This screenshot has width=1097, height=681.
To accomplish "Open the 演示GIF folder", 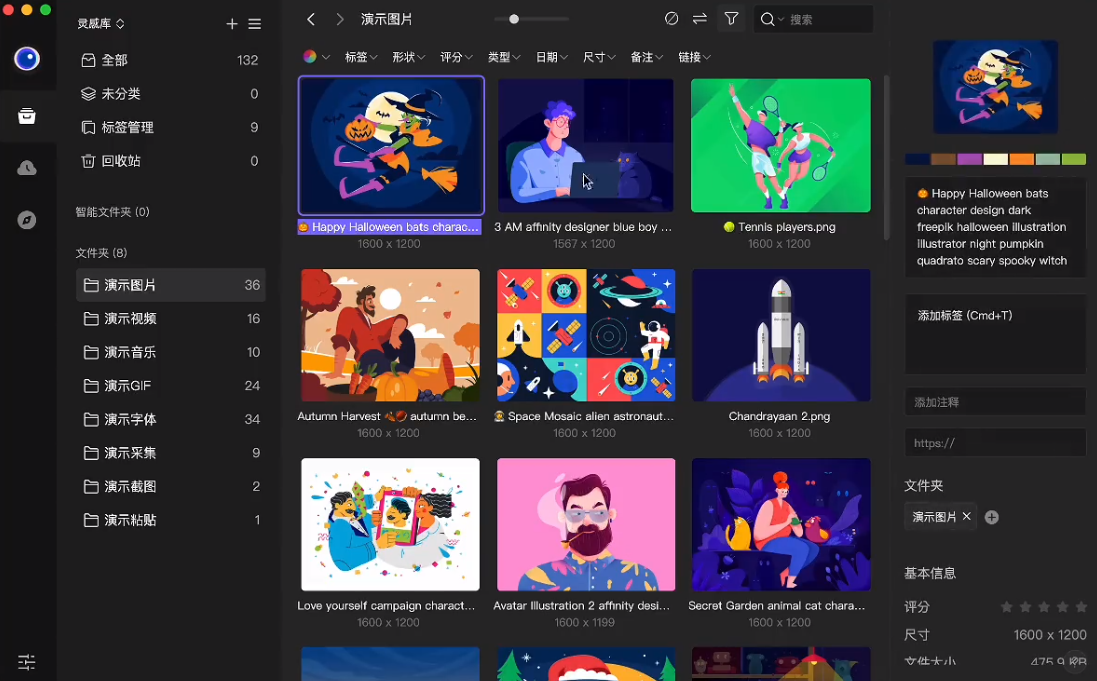I will point(171,386).
